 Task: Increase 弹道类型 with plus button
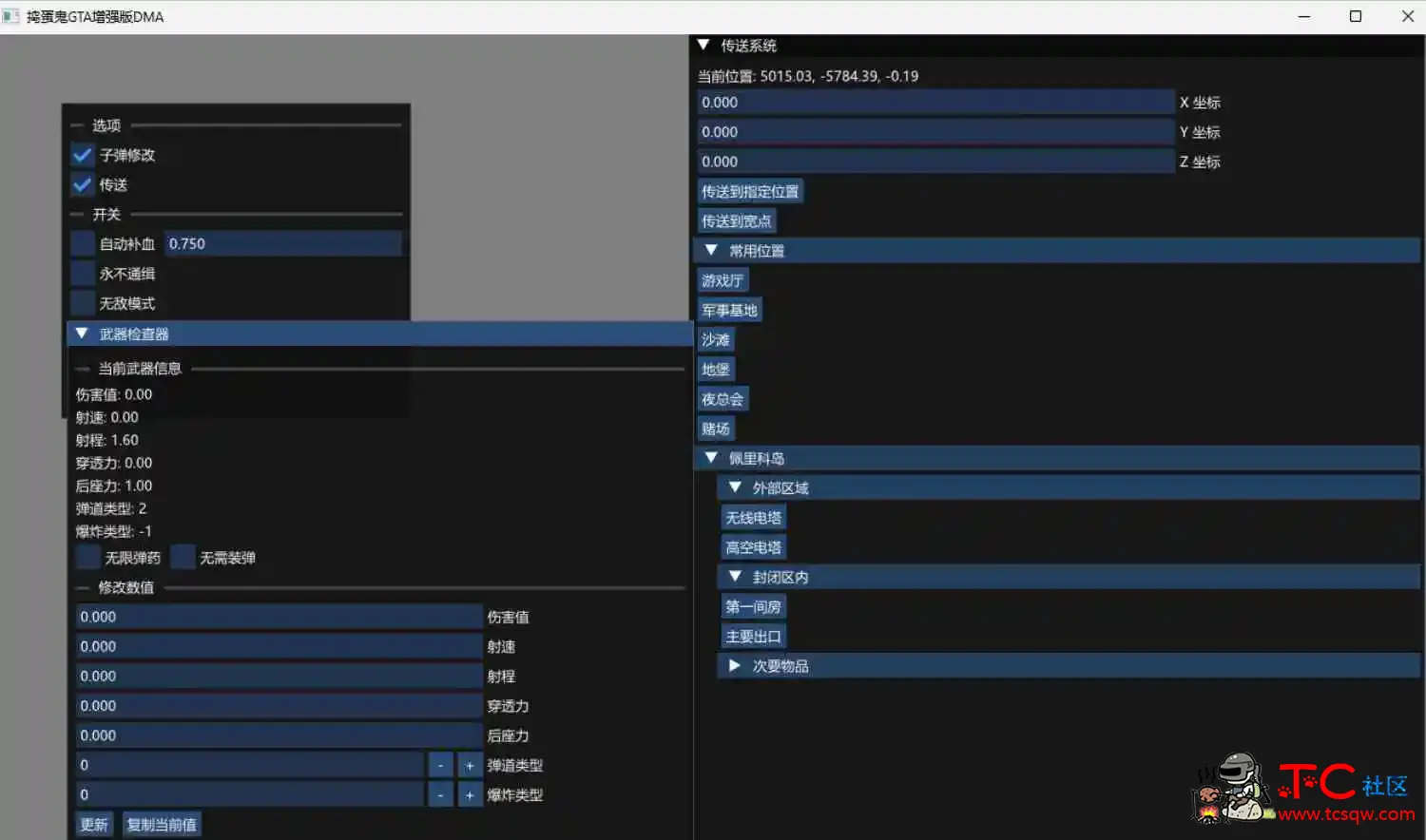[470, 765]
